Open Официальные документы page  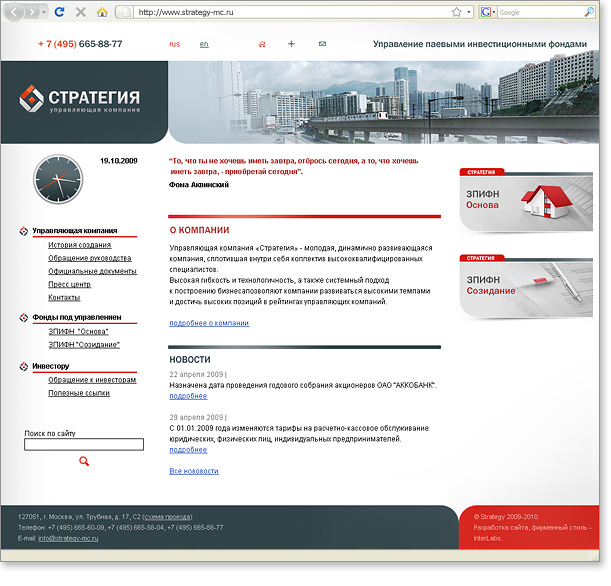pos(92,271)
